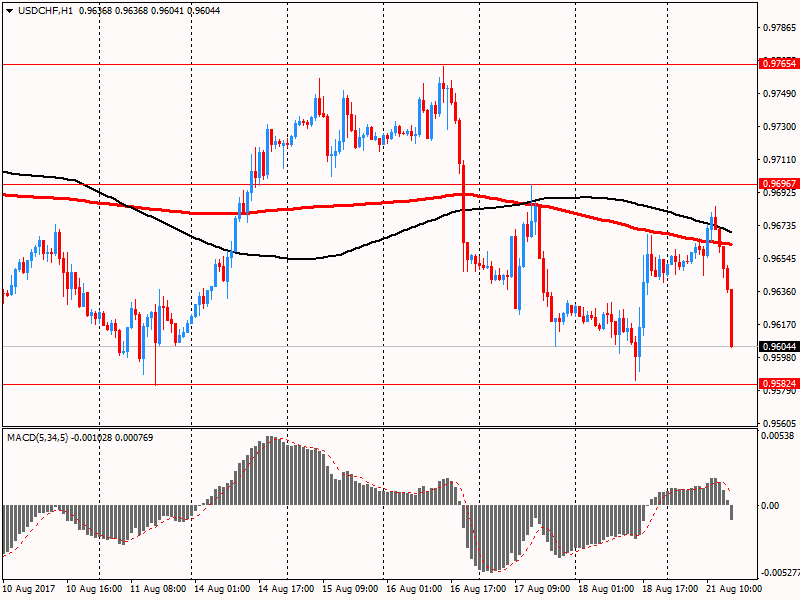Select the 0.95605 price scale value
The image size is (800, 600).
pos(779,423)
